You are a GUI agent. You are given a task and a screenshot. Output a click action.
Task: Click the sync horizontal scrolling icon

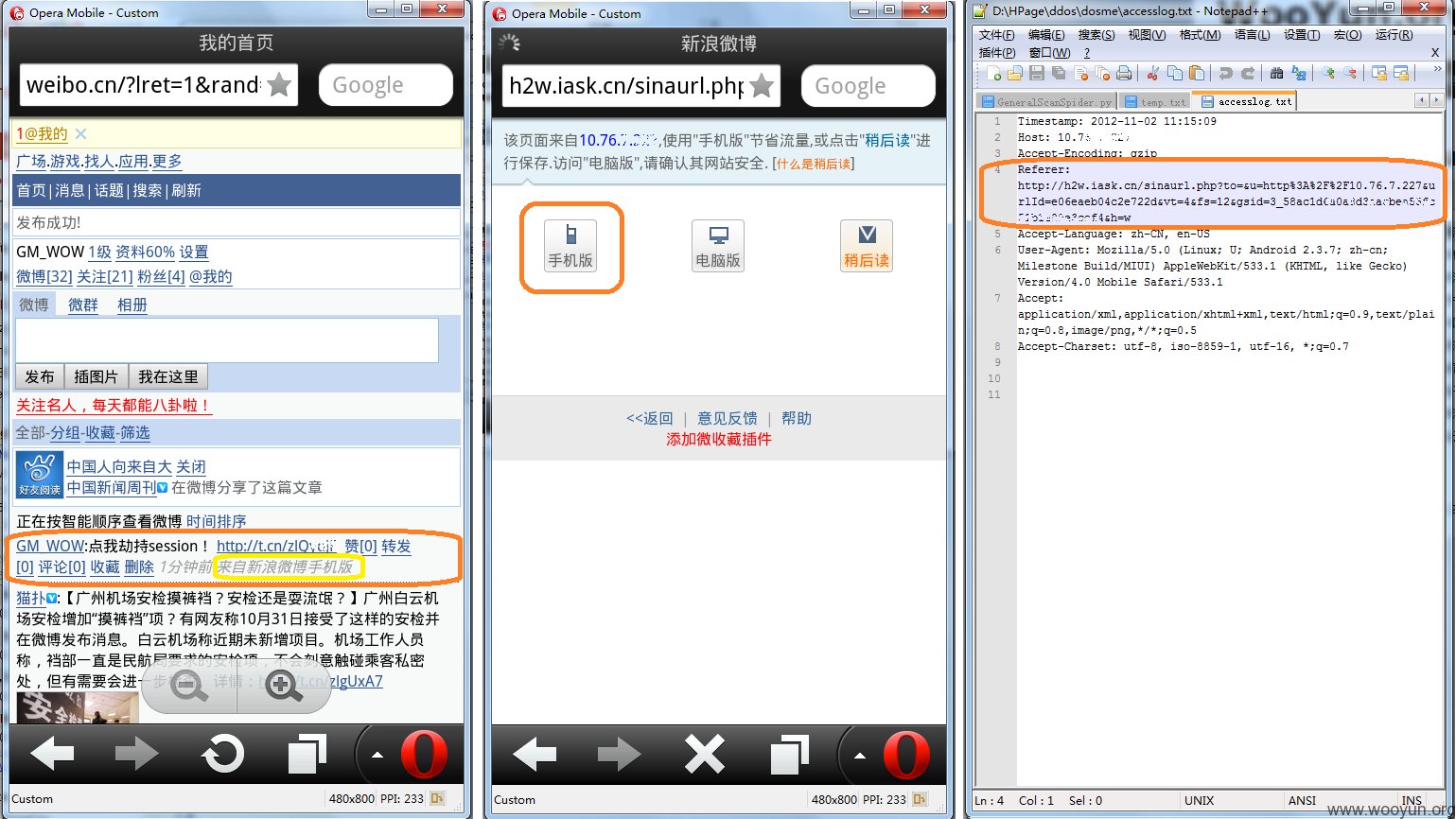[x=1401, y=73]
